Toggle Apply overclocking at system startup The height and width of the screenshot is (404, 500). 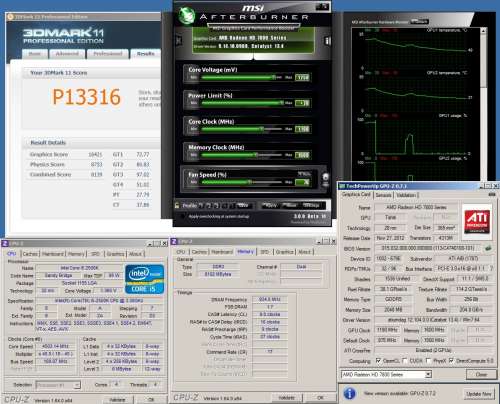[182, 216]
